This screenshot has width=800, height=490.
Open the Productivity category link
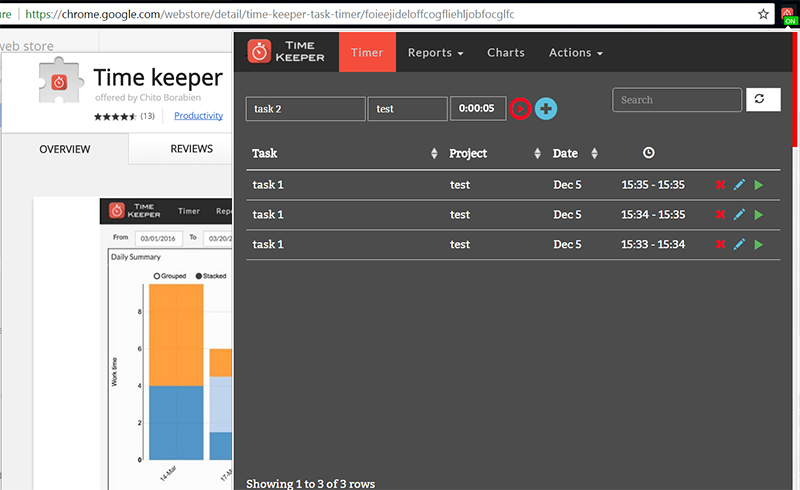pyautogui.click(x=198, y=115)
